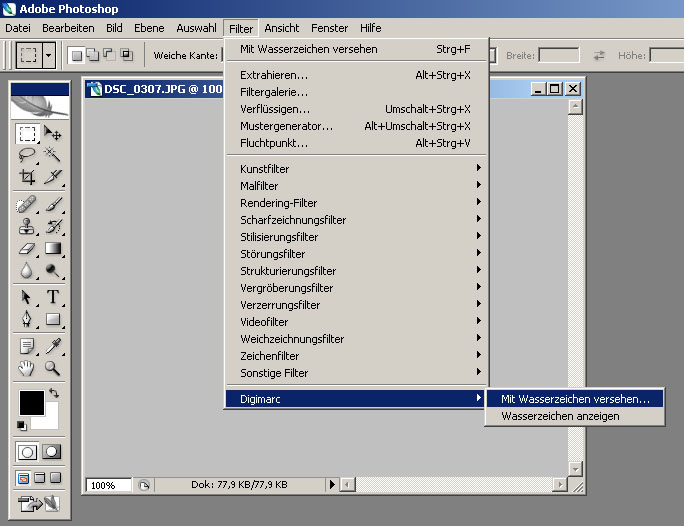Expand the Kunstfilter submenu
The image size is (684, 526).
[x=356, y=168]
